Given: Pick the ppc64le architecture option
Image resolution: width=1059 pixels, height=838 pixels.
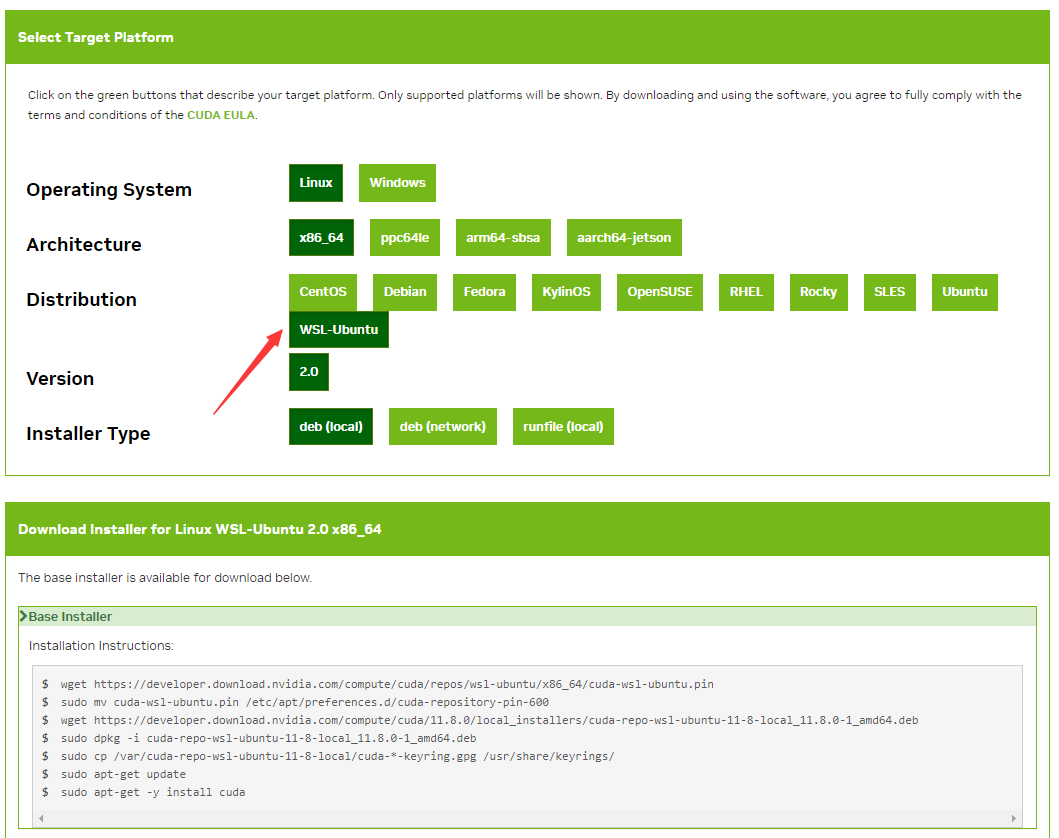Looking at the screenshot, I should [x=405, y=238].
